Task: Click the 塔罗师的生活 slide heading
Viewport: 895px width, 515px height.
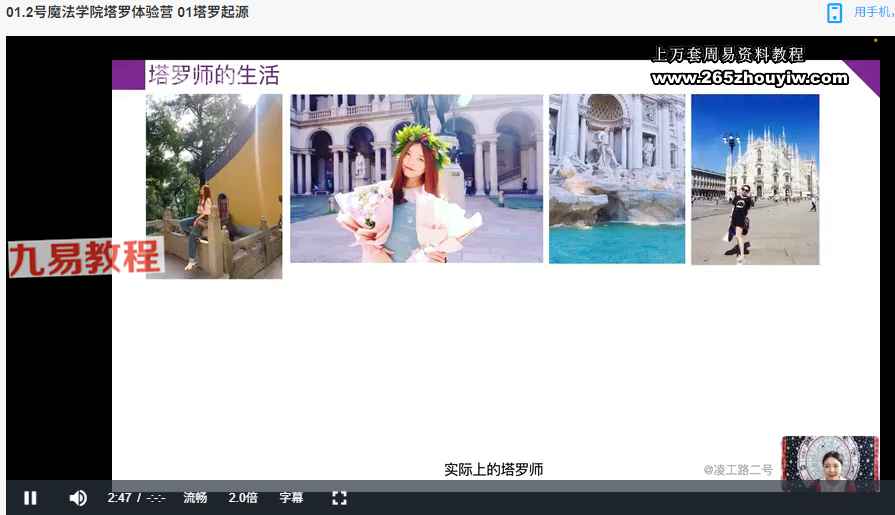Action: [213, 75]
